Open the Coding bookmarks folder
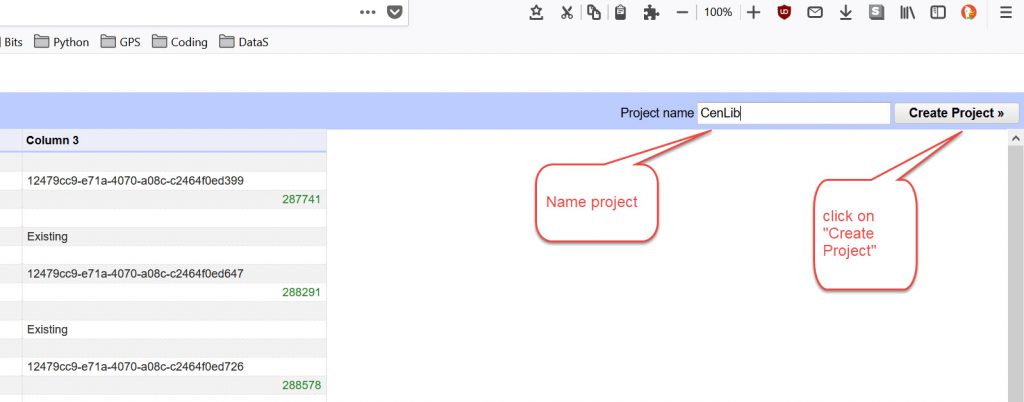1024x402 pixels. pyautogui.click(x=180, y=42)
